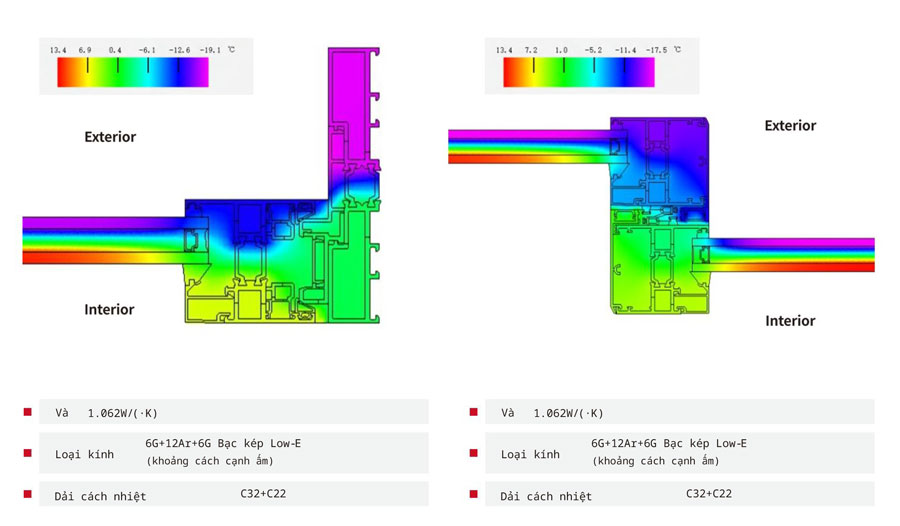
Task: Click the red bullet beside right 'Dải cách nhiệt'
Action: (474, 494)
